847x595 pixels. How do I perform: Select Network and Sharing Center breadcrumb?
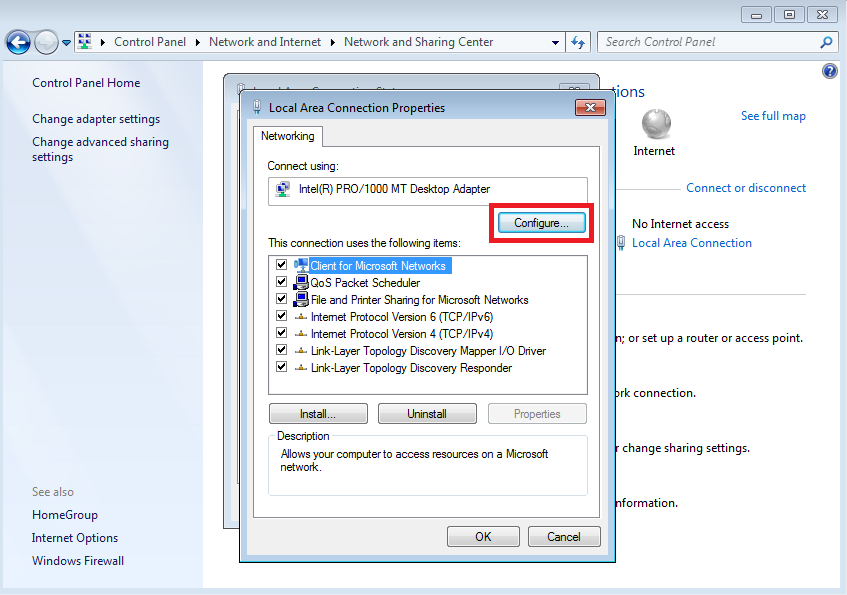click(419, 42)
